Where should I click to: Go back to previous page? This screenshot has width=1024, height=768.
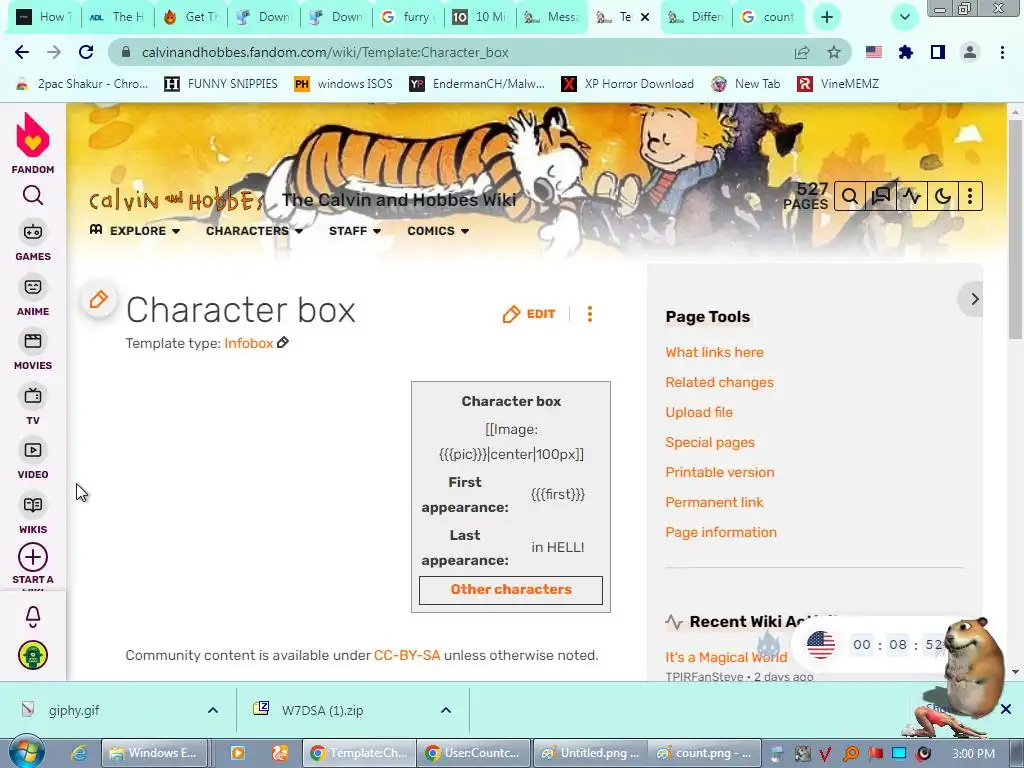point(22,52)
